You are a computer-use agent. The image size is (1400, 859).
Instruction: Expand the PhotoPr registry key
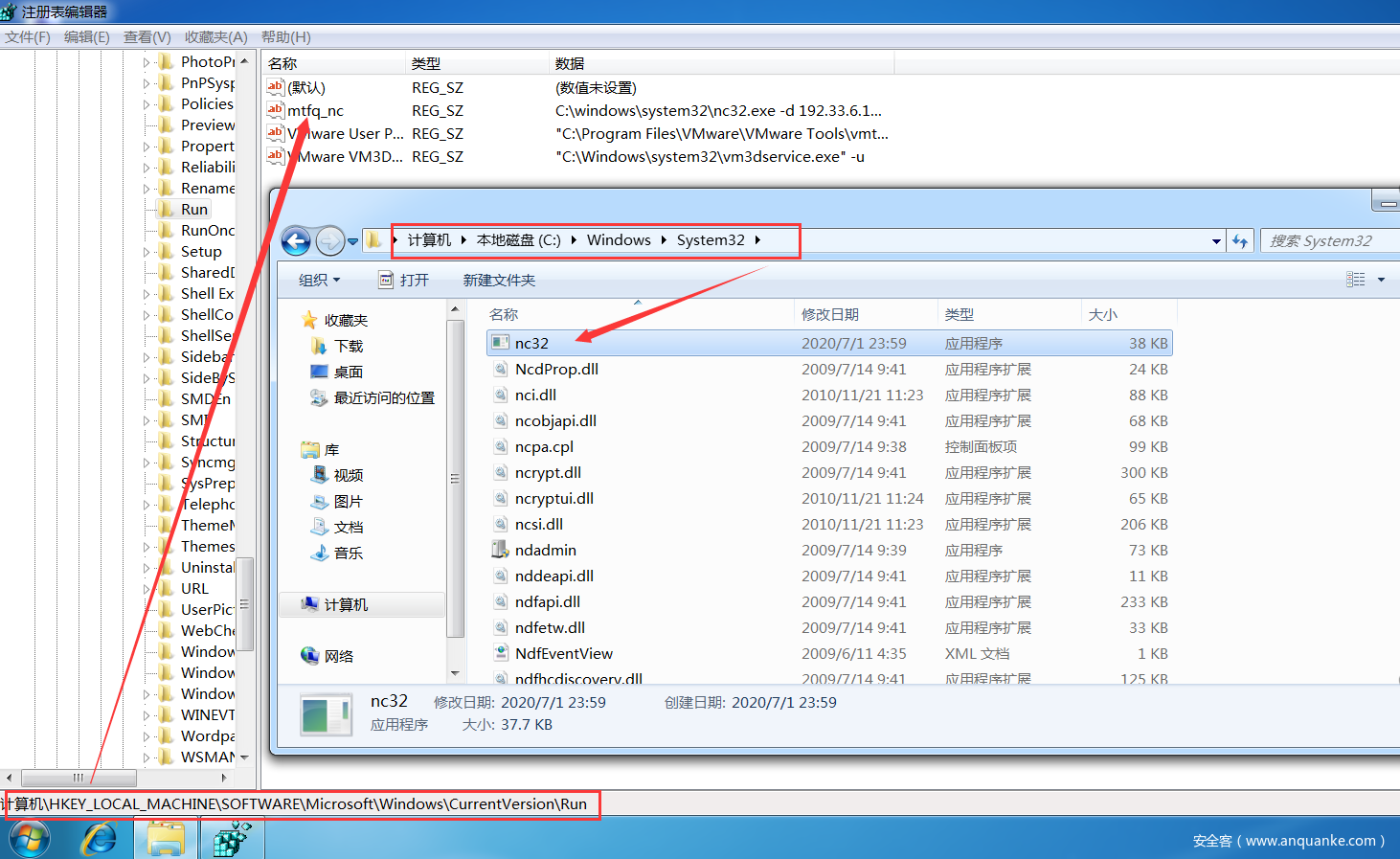pyautogui.click(x=147, y=62)
